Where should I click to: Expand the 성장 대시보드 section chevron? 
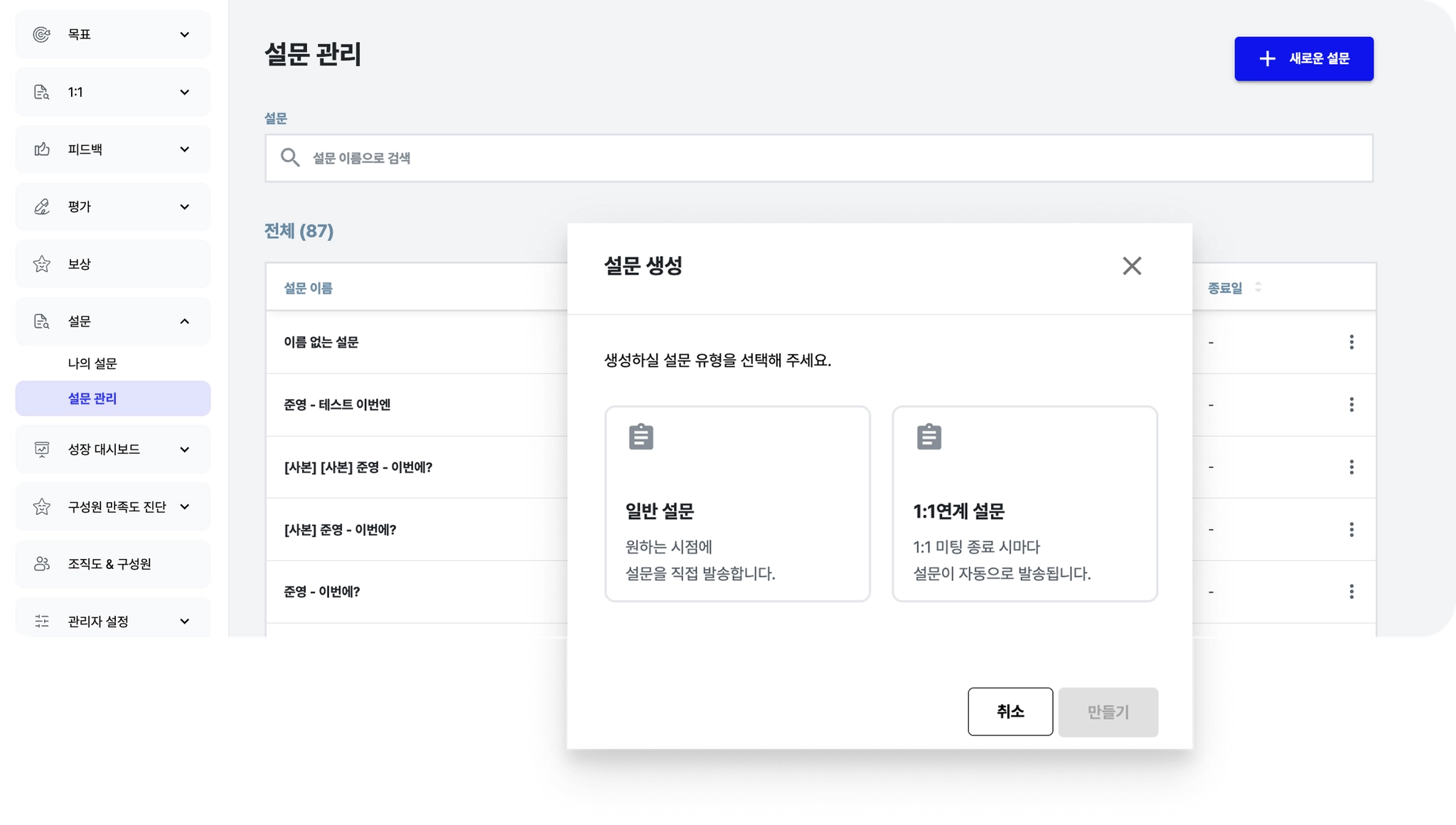coord(184,449)
